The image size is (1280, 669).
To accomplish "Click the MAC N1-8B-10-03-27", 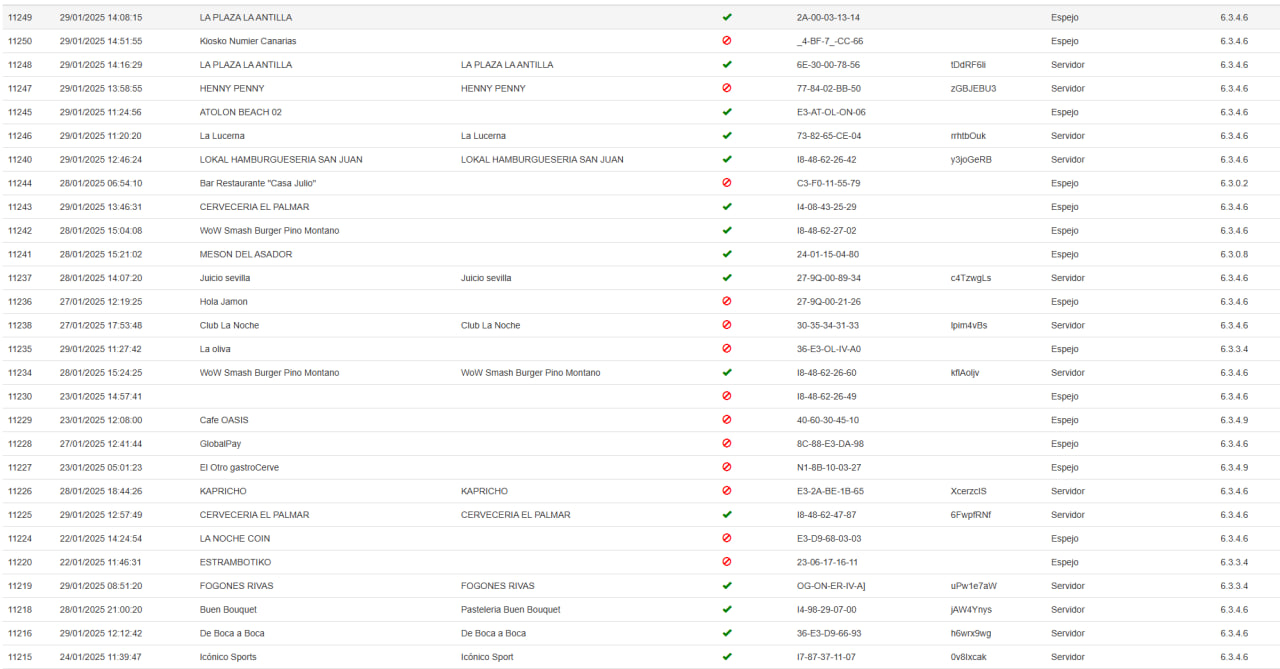I will pyautogui.click(x=829, y=467).
